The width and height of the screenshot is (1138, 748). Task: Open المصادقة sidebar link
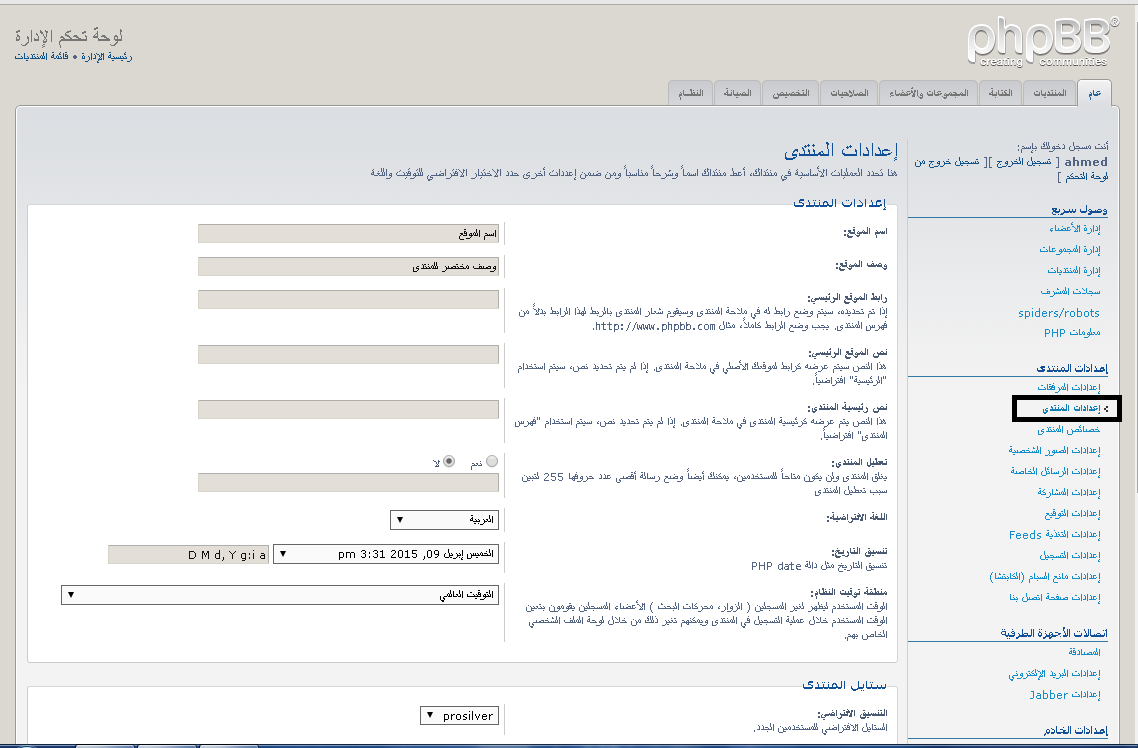1084,652
